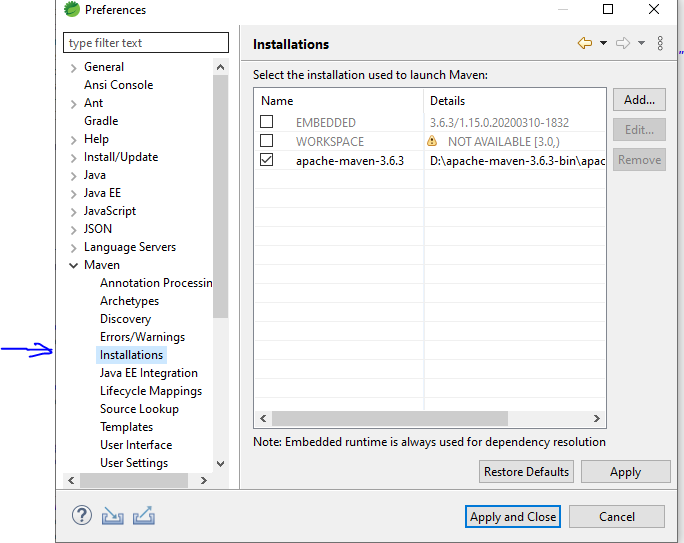This screenshot has width=684, height=543.
Task: Open User Interface under Maven
Action: click(x=136, y=445)
